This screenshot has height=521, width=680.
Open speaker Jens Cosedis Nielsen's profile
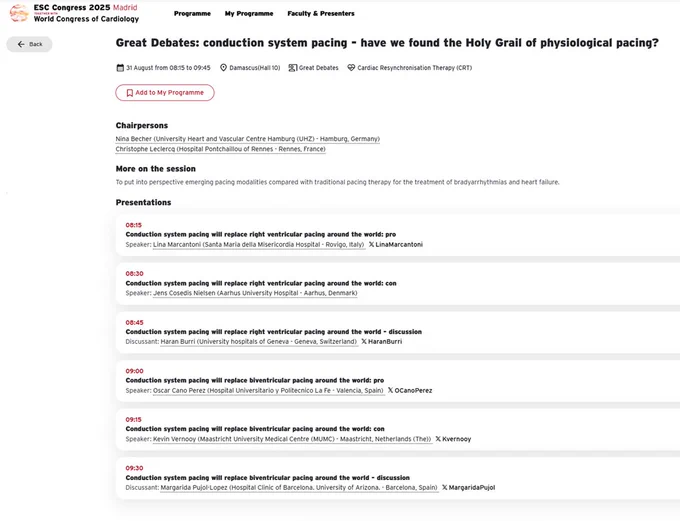(x=255, y=293)
